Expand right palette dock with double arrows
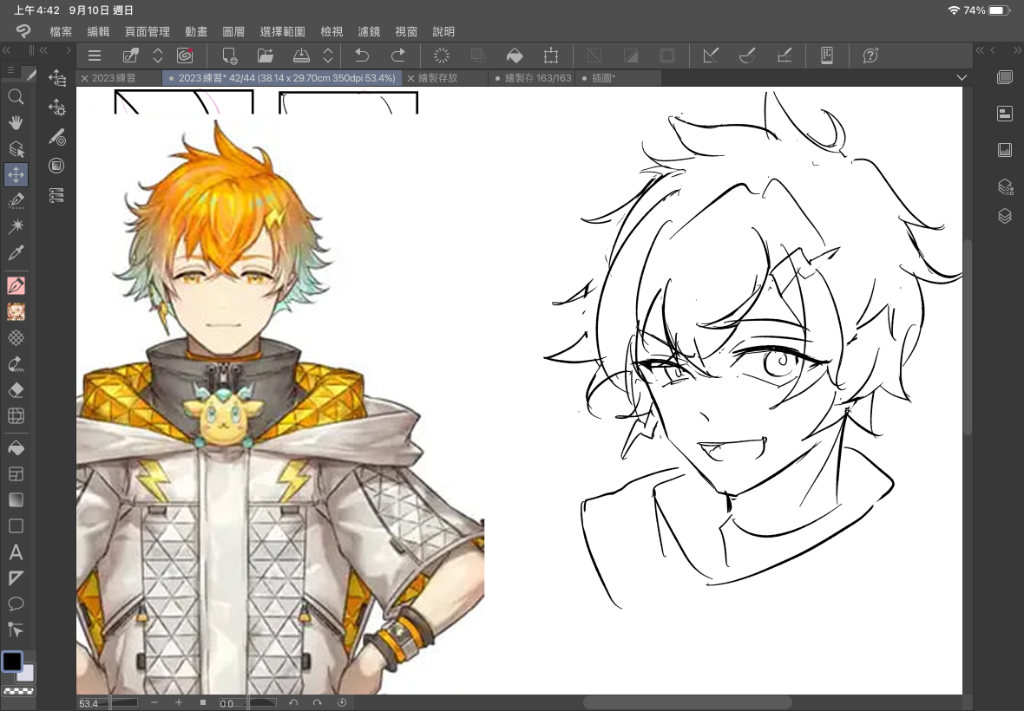Viewport: 1024px width, 711px height. pos(980,50)
